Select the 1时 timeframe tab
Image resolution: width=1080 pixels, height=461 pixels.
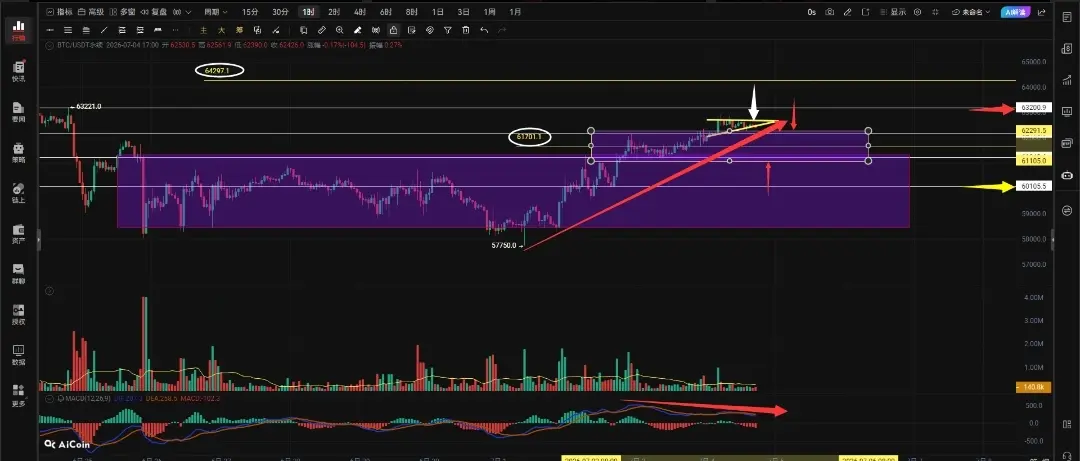309,12
